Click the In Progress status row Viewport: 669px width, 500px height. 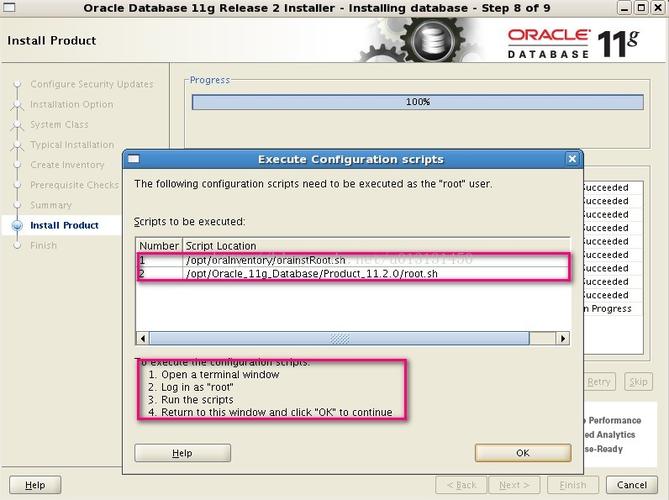(613, 308)
